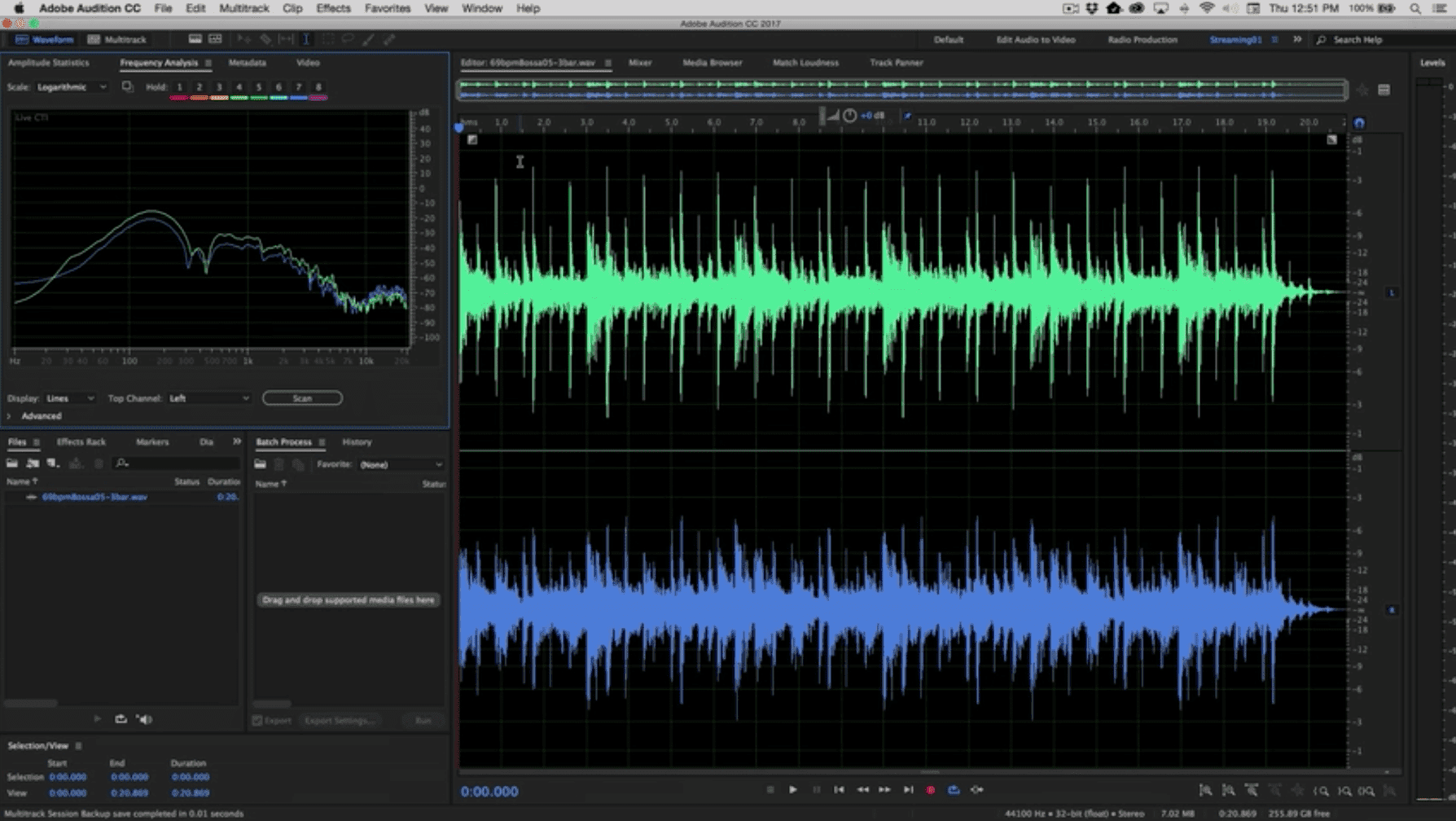Open the Media Browser tab
The height and width of the screenshot is (821, 1456).
tap(712, 63)
